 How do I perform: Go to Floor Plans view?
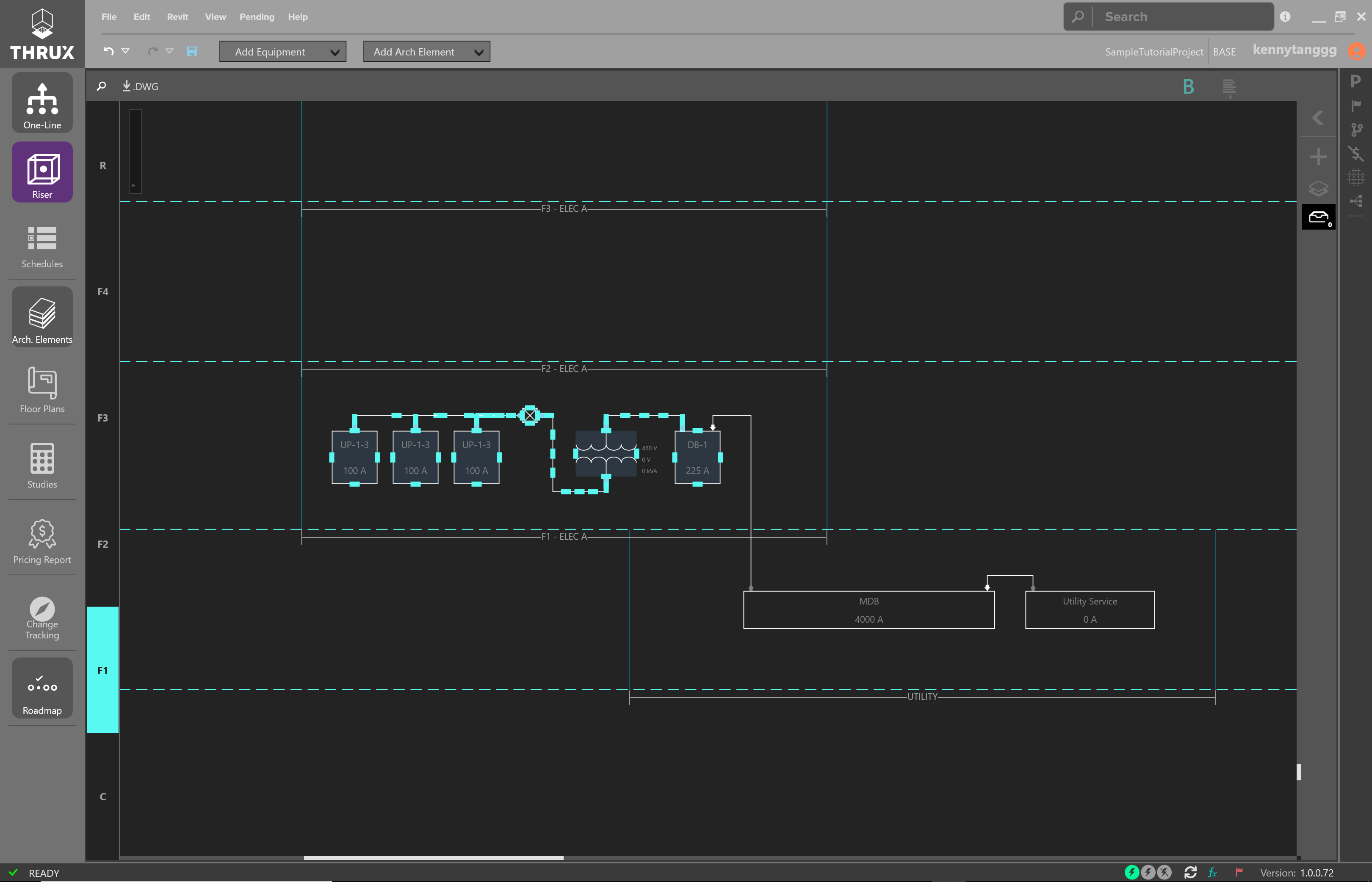tap(42, 391)
